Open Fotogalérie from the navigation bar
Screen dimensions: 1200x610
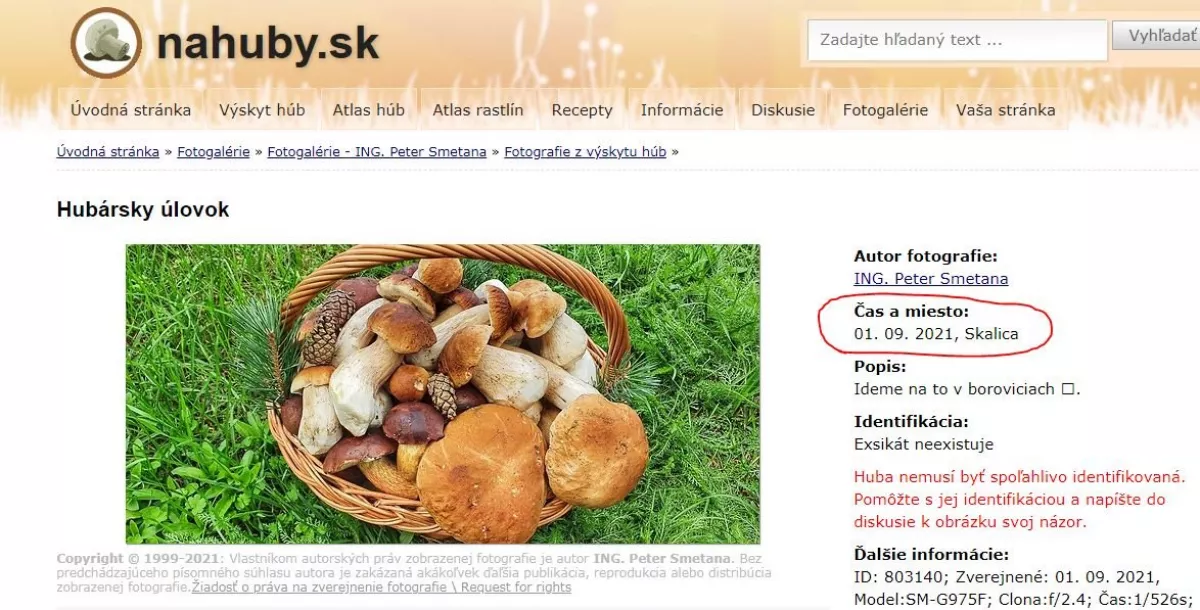point(885,110)
